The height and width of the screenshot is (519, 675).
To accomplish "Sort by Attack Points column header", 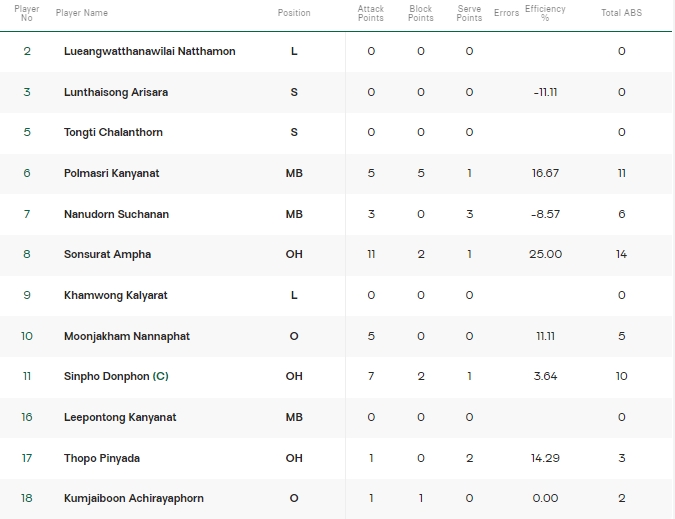I will coord(371,13).
